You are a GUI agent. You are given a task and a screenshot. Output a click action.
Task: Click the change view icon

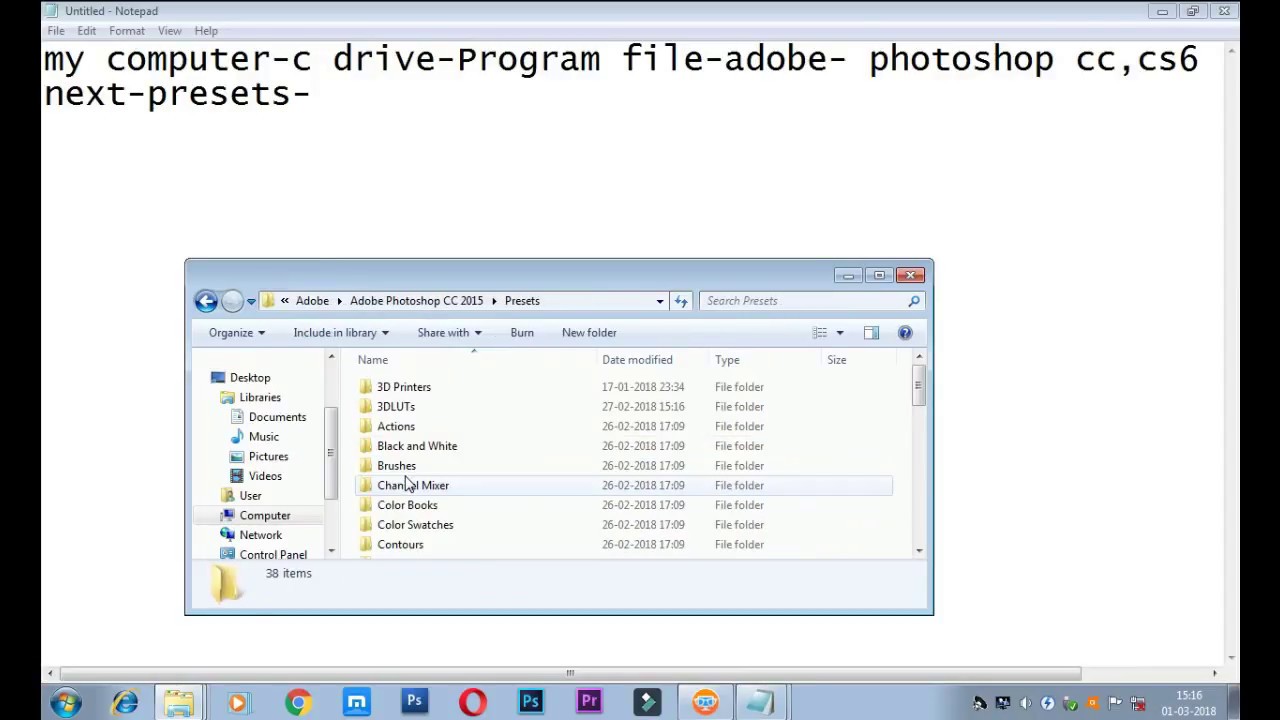[x=820, y=333]
